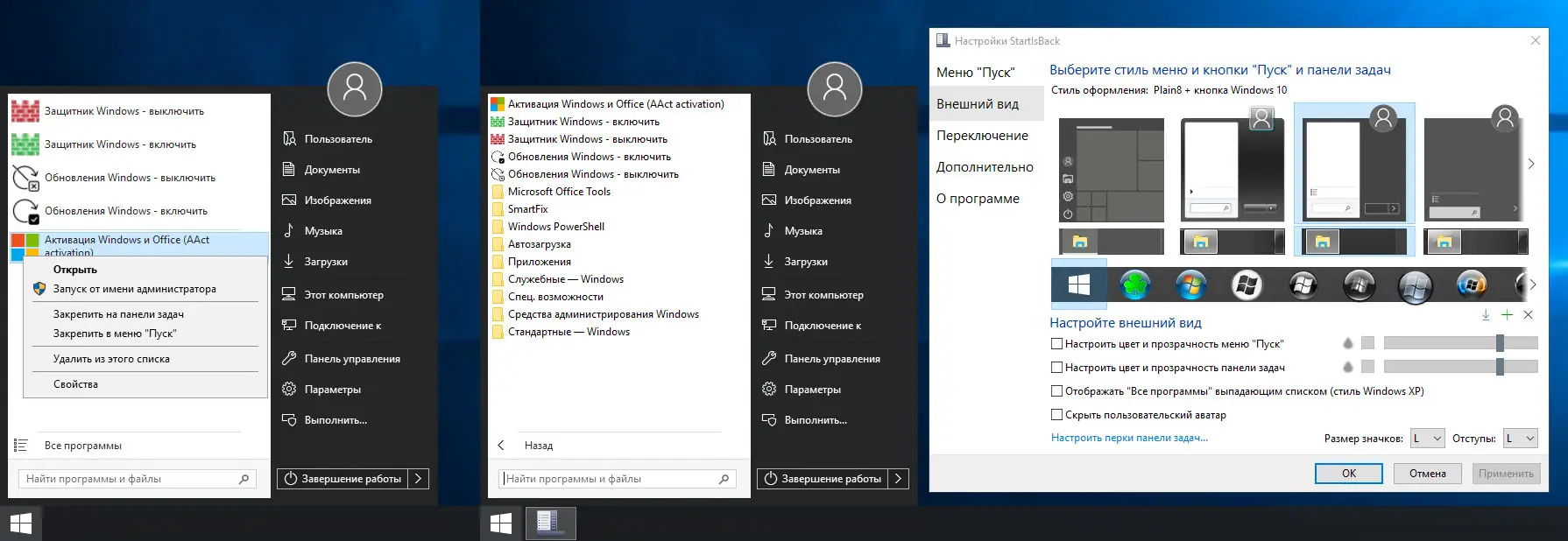Show more menu styles with right chevron
The image size is (1568, 541).
click(1531, 164)
